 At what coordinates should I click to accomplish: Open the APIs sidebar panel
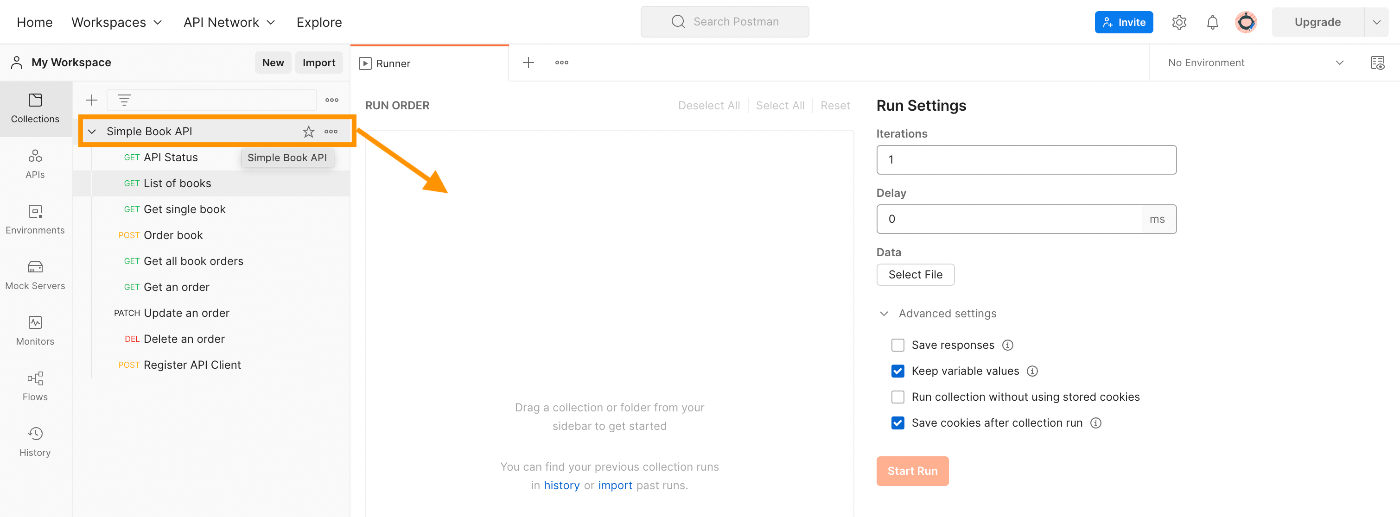point(35,164)
